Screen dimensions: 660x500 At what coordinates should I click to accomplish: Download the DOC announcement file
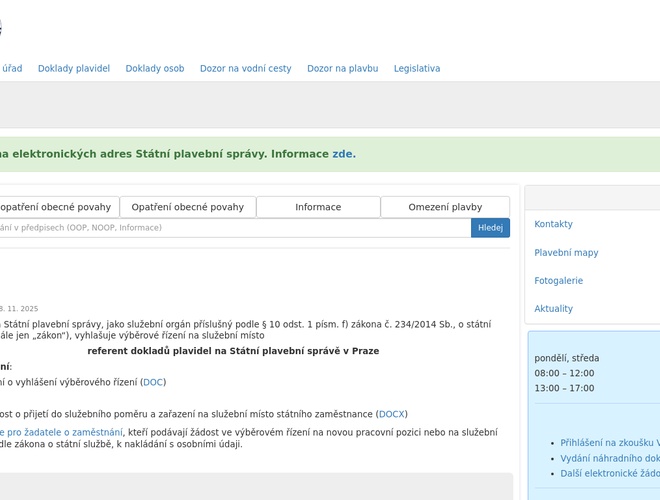153,382
